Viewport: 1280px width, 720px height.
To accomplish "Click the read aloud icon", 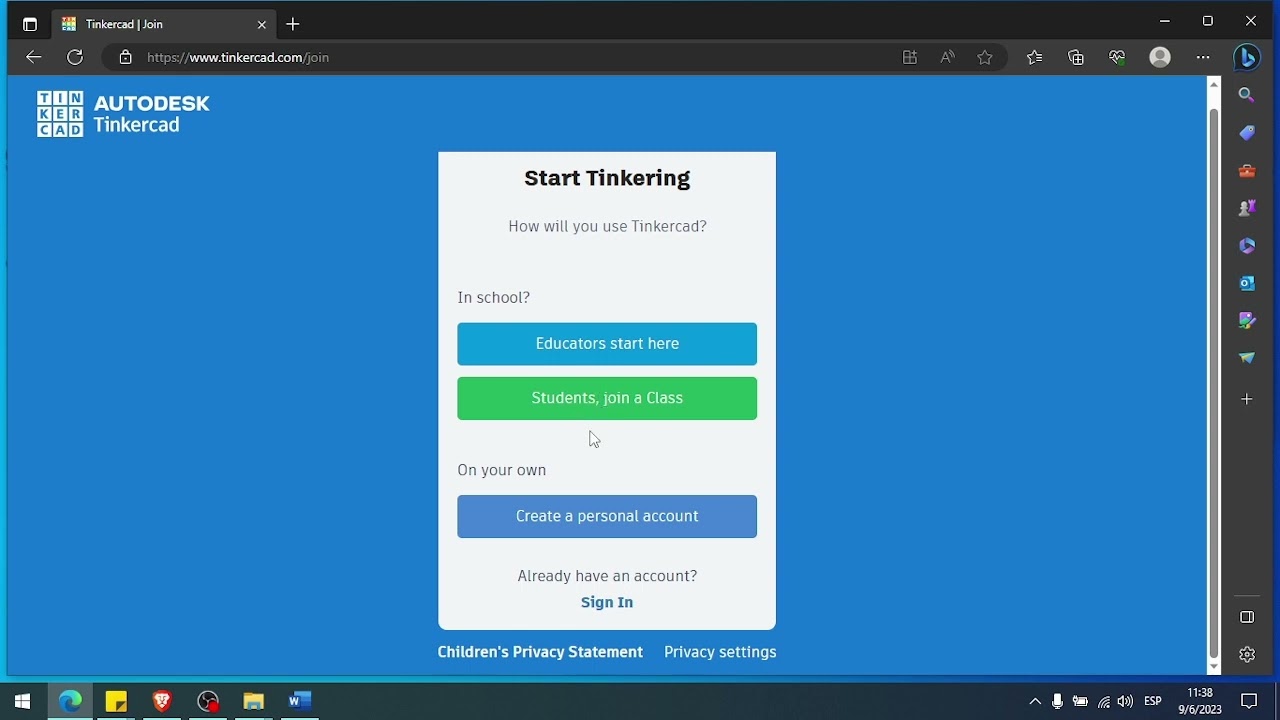I will pyautogui.click(x=947, y=57).
